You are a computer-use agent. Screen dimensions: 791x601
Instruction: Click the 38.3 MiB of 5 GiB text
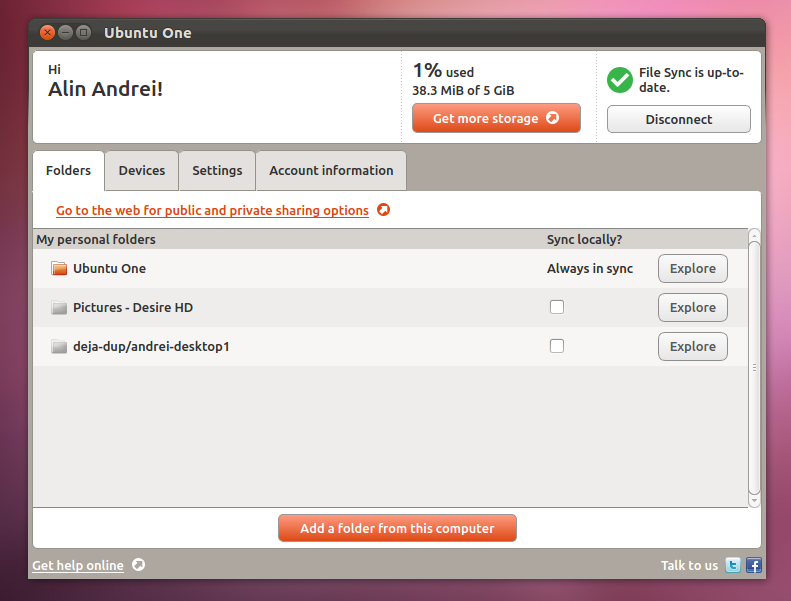pos(463,90)
